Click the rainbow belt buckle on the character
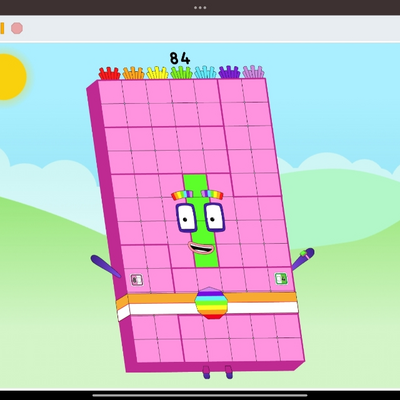This screenshot has width=400, height=400. click(x=211, y=303)
